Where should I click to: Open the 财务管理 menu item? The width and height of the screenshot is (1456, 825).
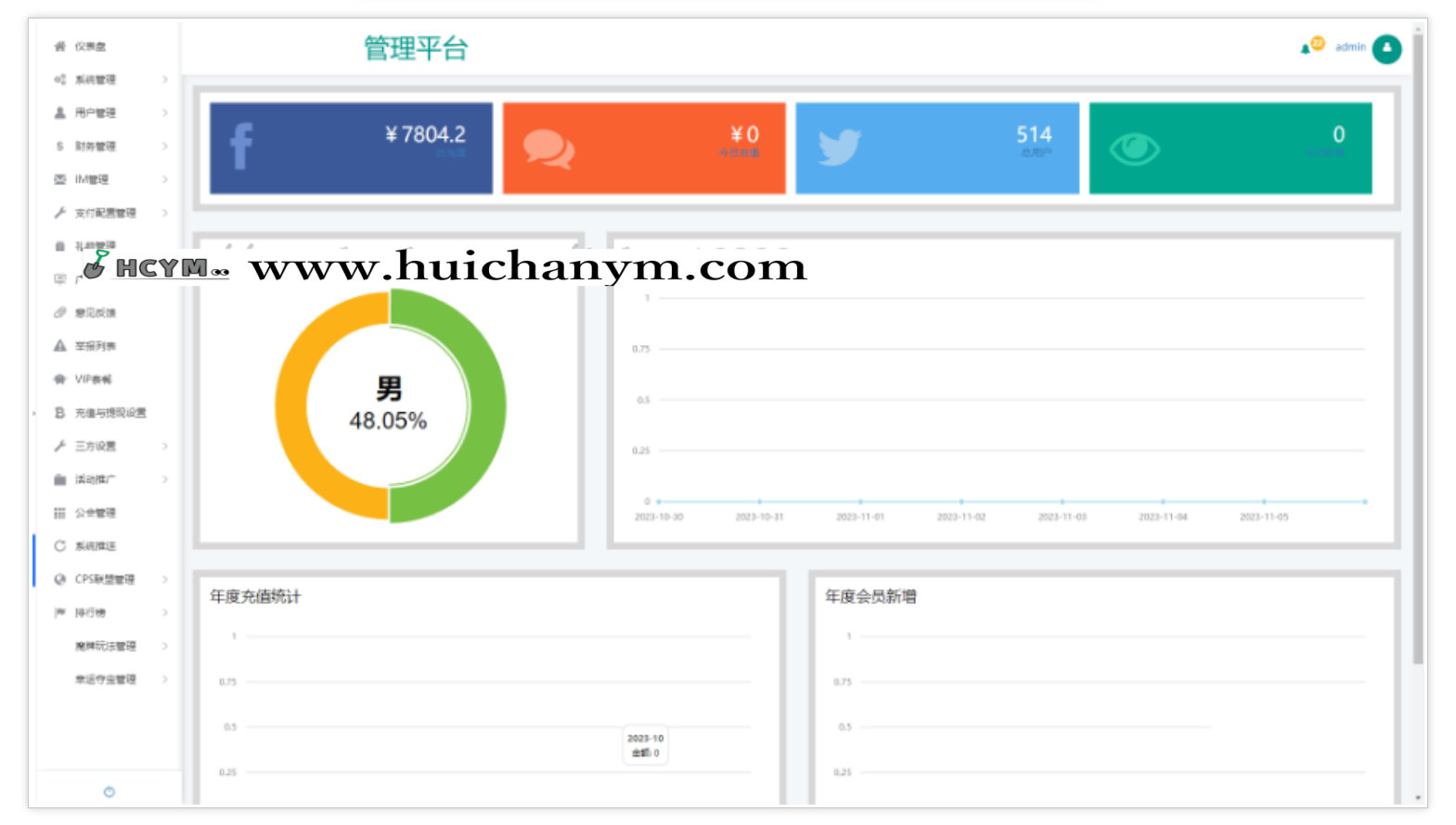coord(96,147)
